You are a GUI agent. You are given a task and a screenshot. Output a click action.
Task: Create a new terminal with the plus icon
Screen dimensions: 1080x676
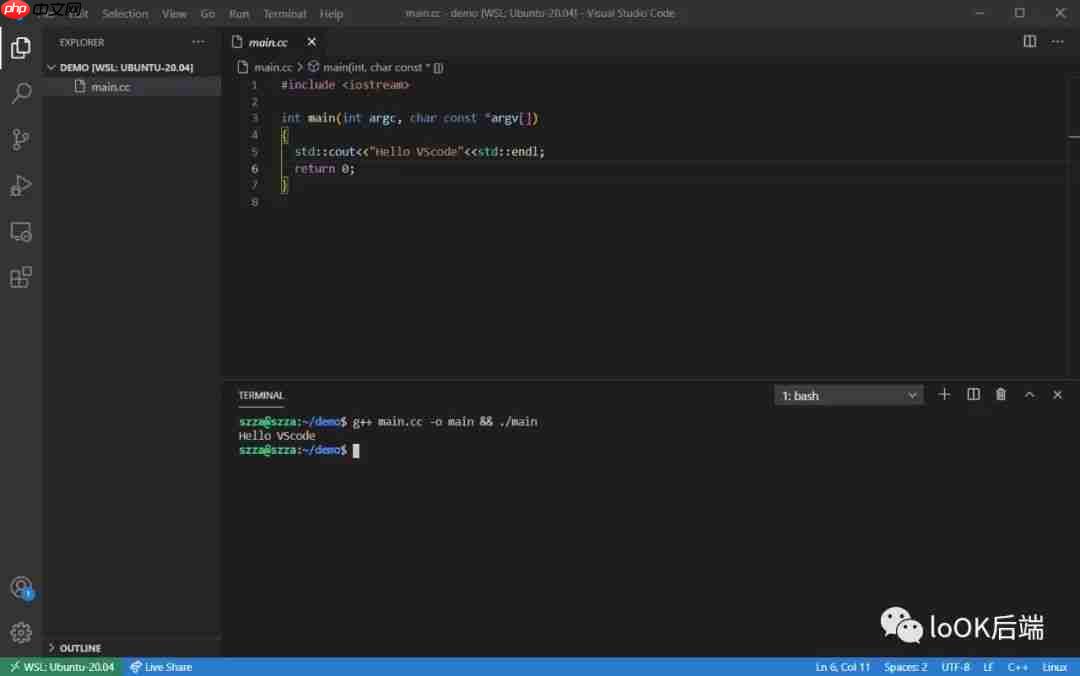943,394
